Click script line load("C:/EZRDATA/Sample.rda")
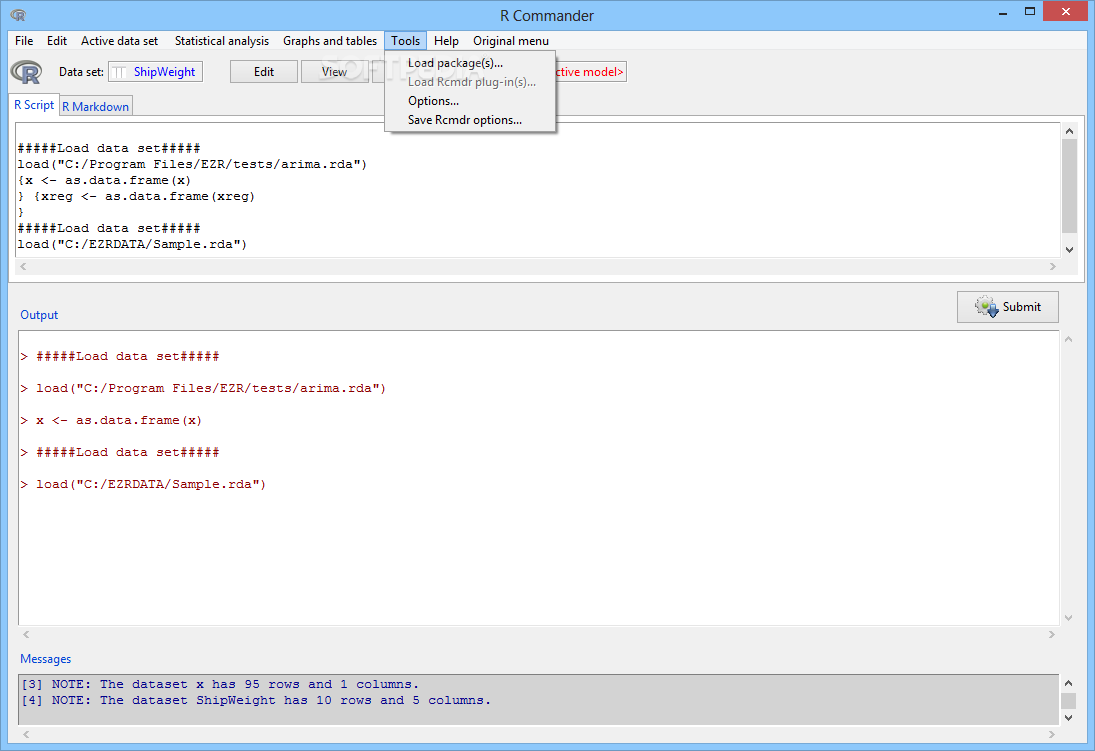1095x751 pixels. tap(132, 245)
